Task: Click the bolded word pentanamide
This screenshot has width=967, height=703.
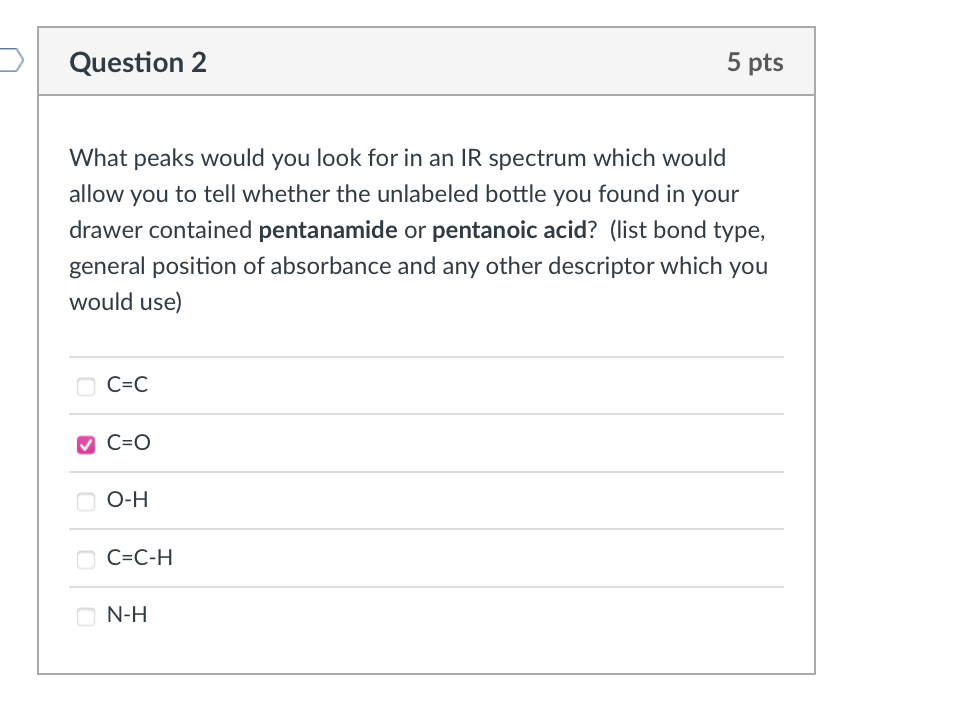Action: (328, 229)
